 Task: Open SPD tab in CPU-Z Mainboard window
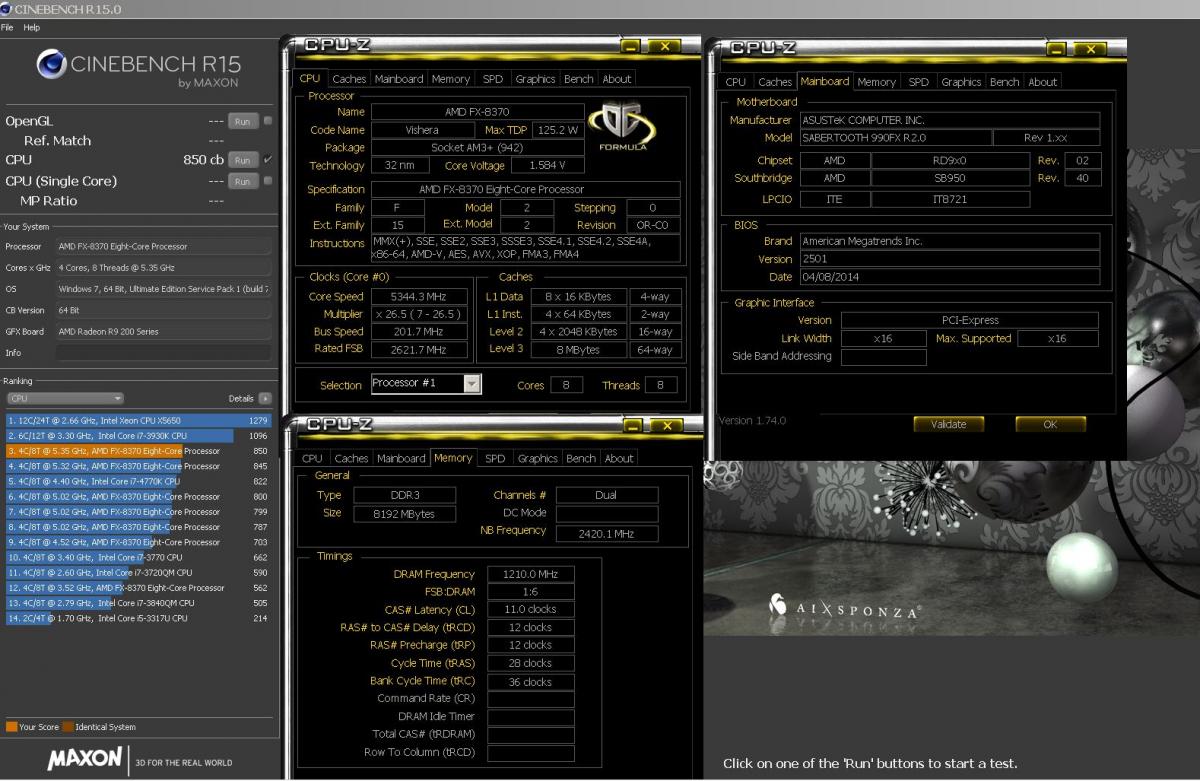click(x=918, y=82)
